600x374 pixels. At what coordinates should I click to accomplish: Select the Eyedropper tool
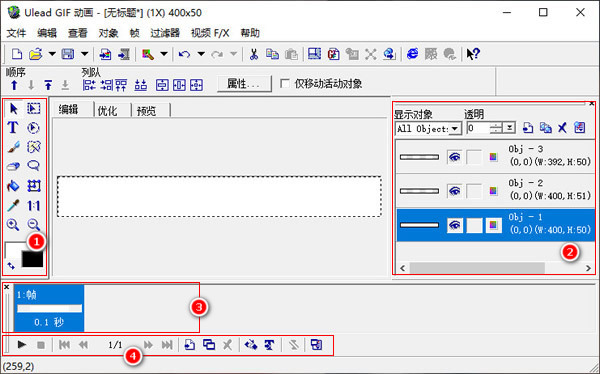pyautogui.click(x=13, y=206)
